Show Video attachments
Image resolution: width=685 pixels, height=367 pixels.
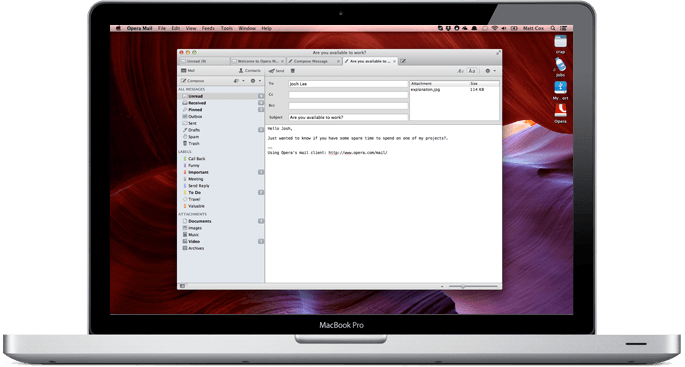pos(221,241)
